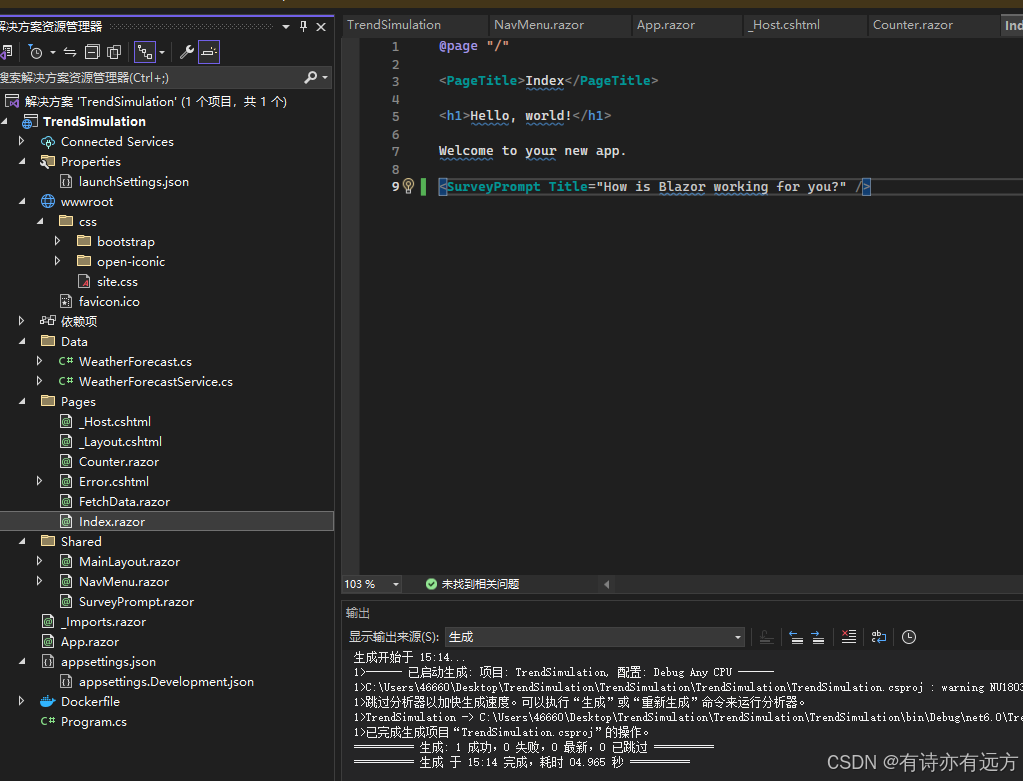Click the search magnifier icon in Solution Explorer
This screenshot has width=1023, height=781.
point(311,78)
